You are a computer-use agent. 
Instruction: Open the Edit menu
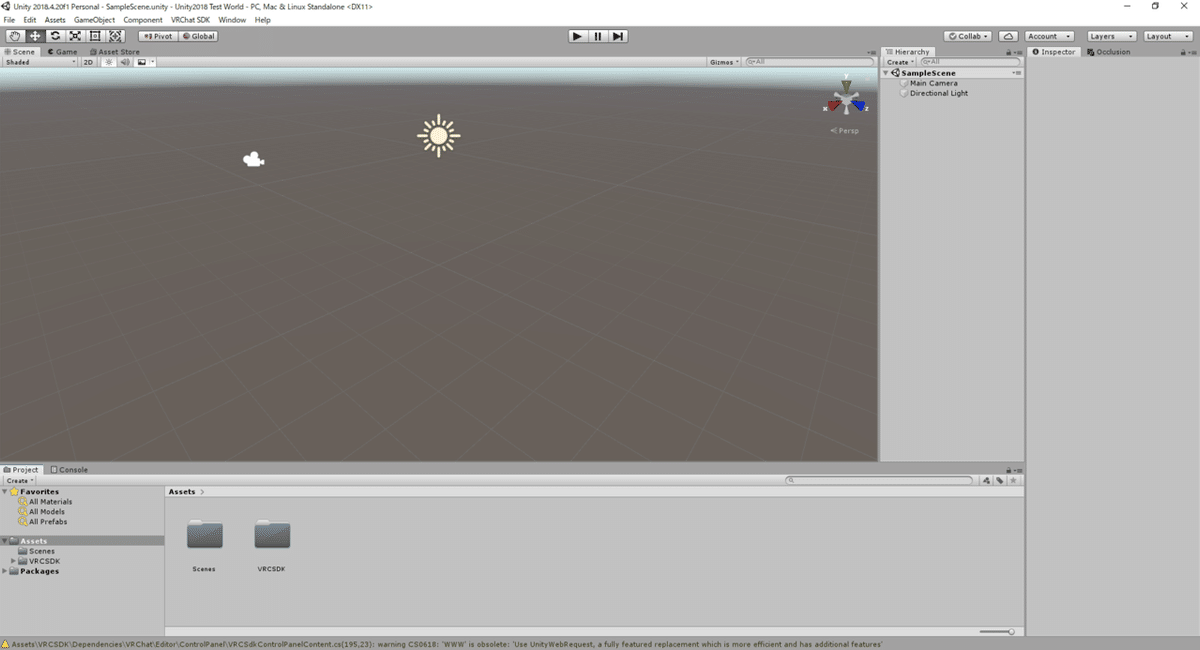coord(30,20)
